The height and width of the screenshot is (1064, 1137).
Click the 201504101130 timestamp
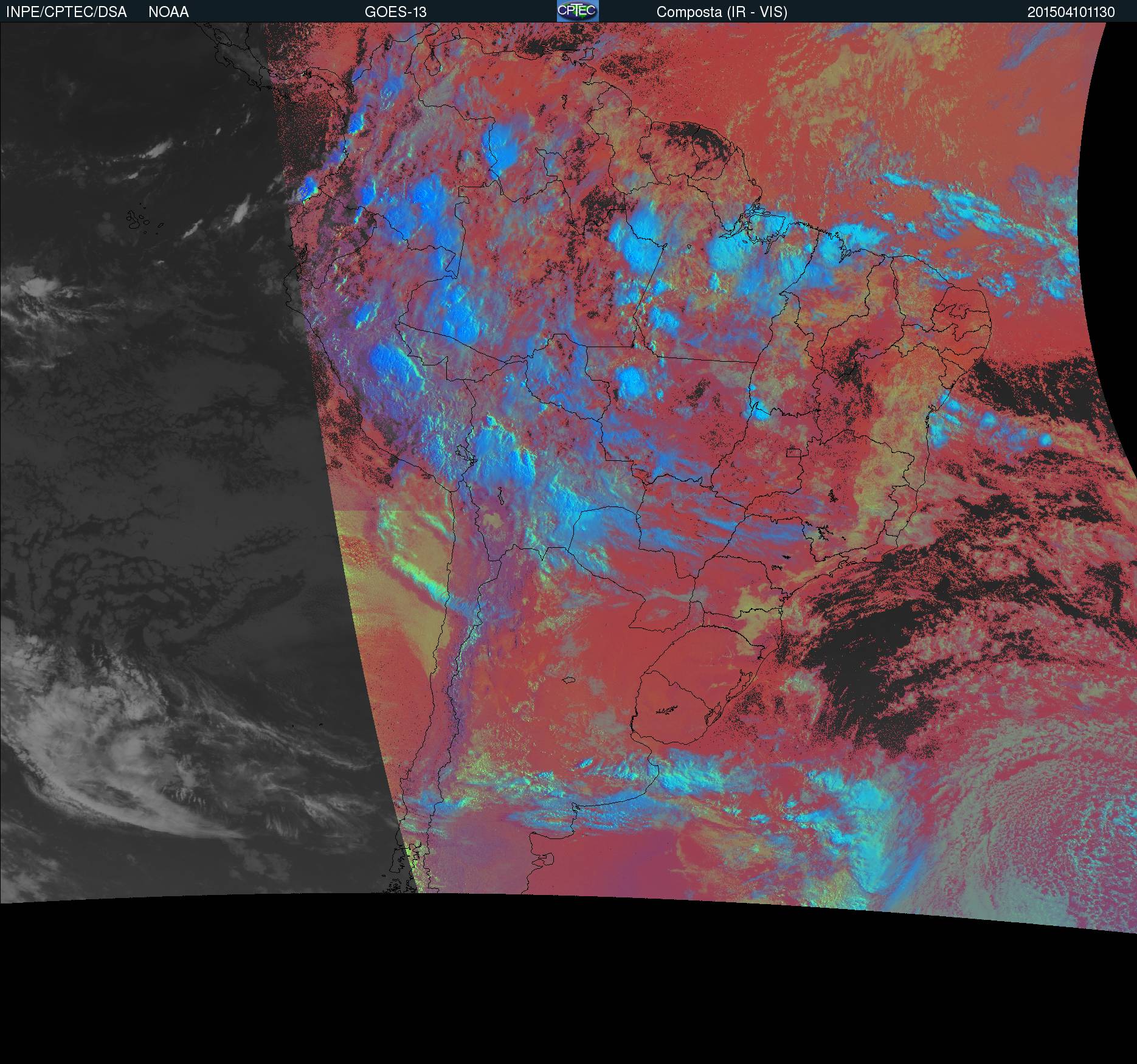pos(1071,12)
